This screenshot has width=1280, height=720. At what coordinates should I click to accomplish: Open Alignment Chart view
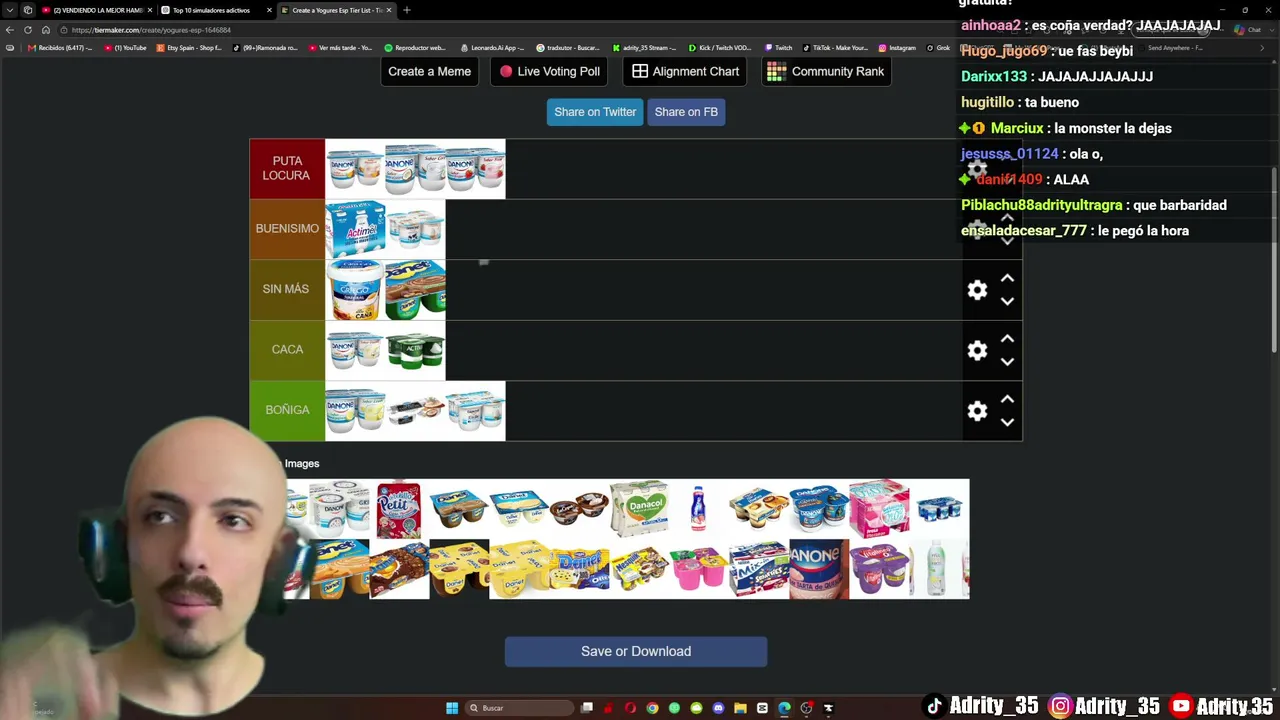686,72
